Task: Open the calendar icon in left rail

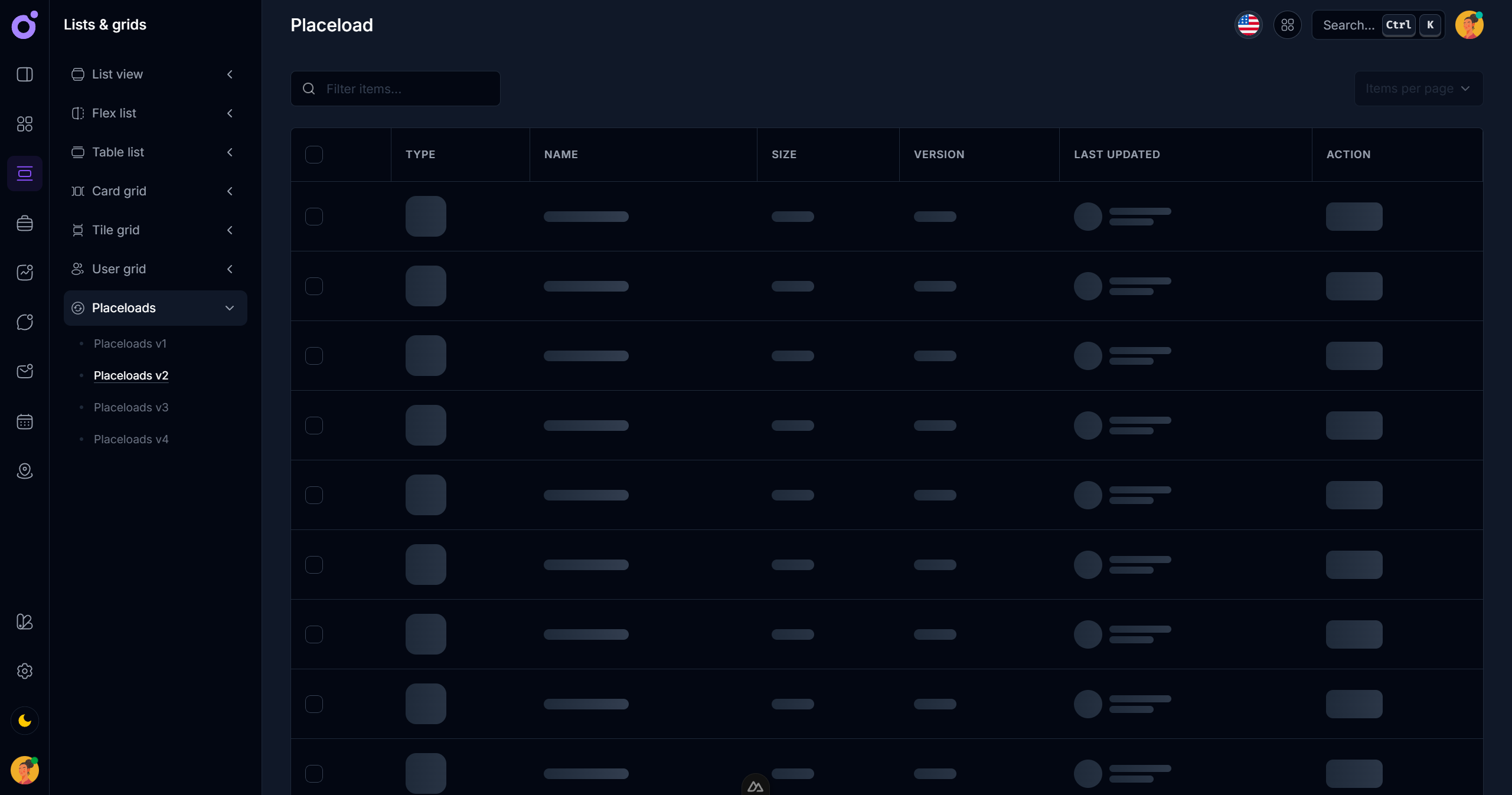Action: point(25,421)
